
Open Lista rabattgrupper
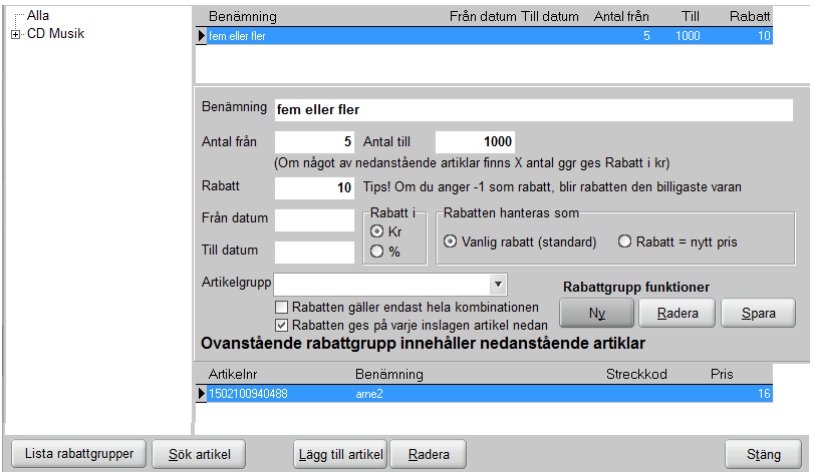[x=77, y=454]
